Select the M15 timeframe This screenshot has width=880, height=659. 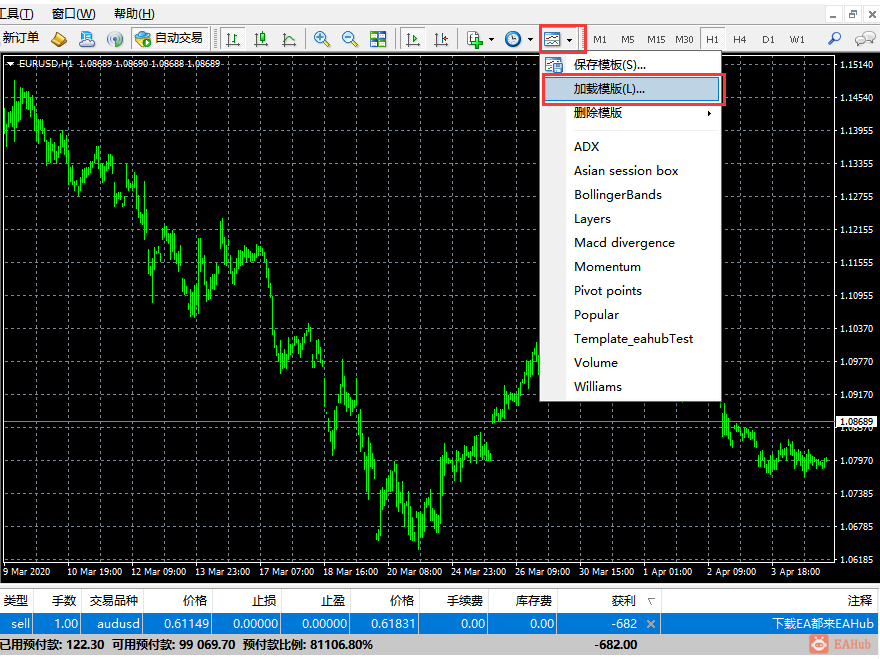click(x=656, y=39)
